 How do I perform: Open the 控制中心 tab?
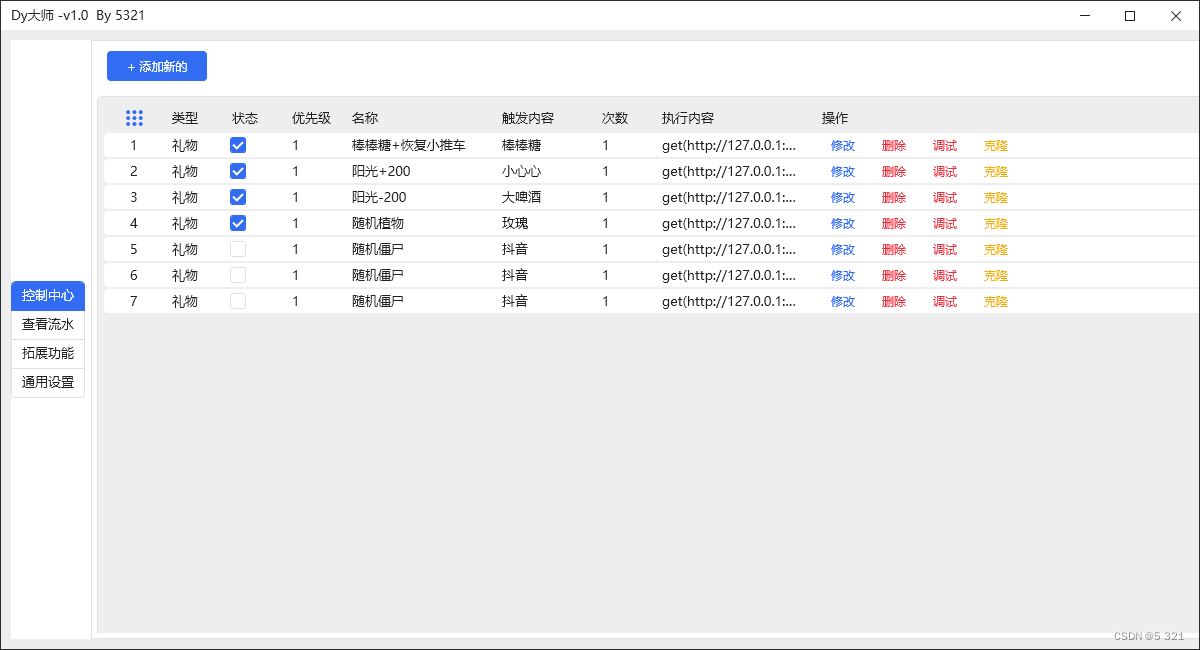pos(48,296)
